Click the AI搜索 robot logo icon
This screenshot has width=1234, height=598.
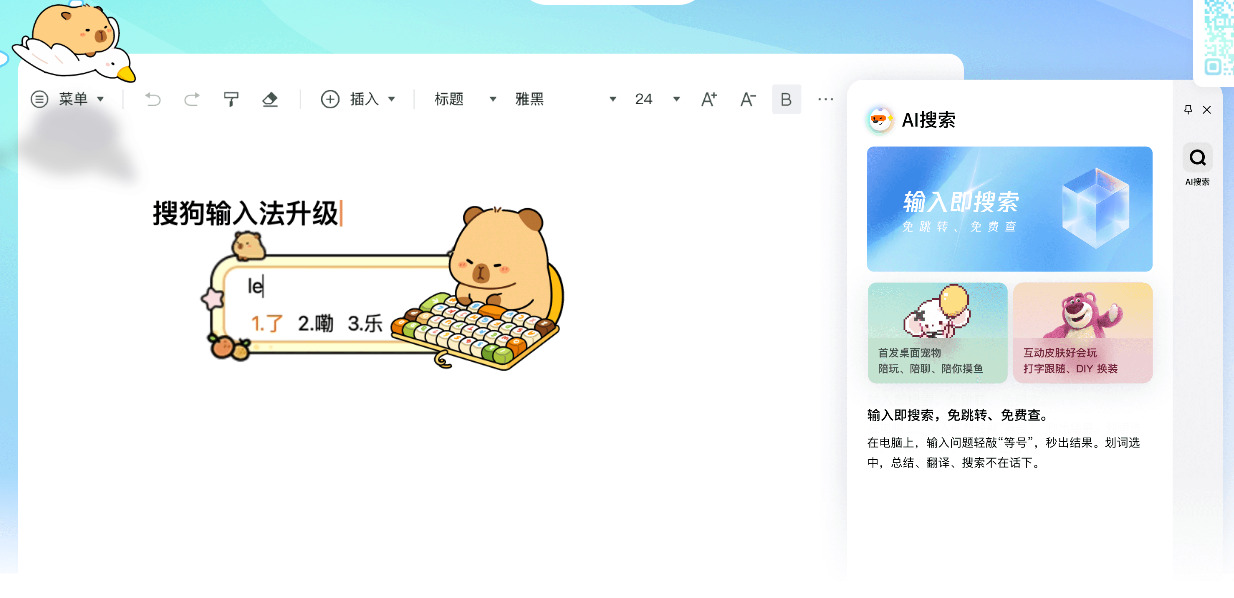[880, 120]
